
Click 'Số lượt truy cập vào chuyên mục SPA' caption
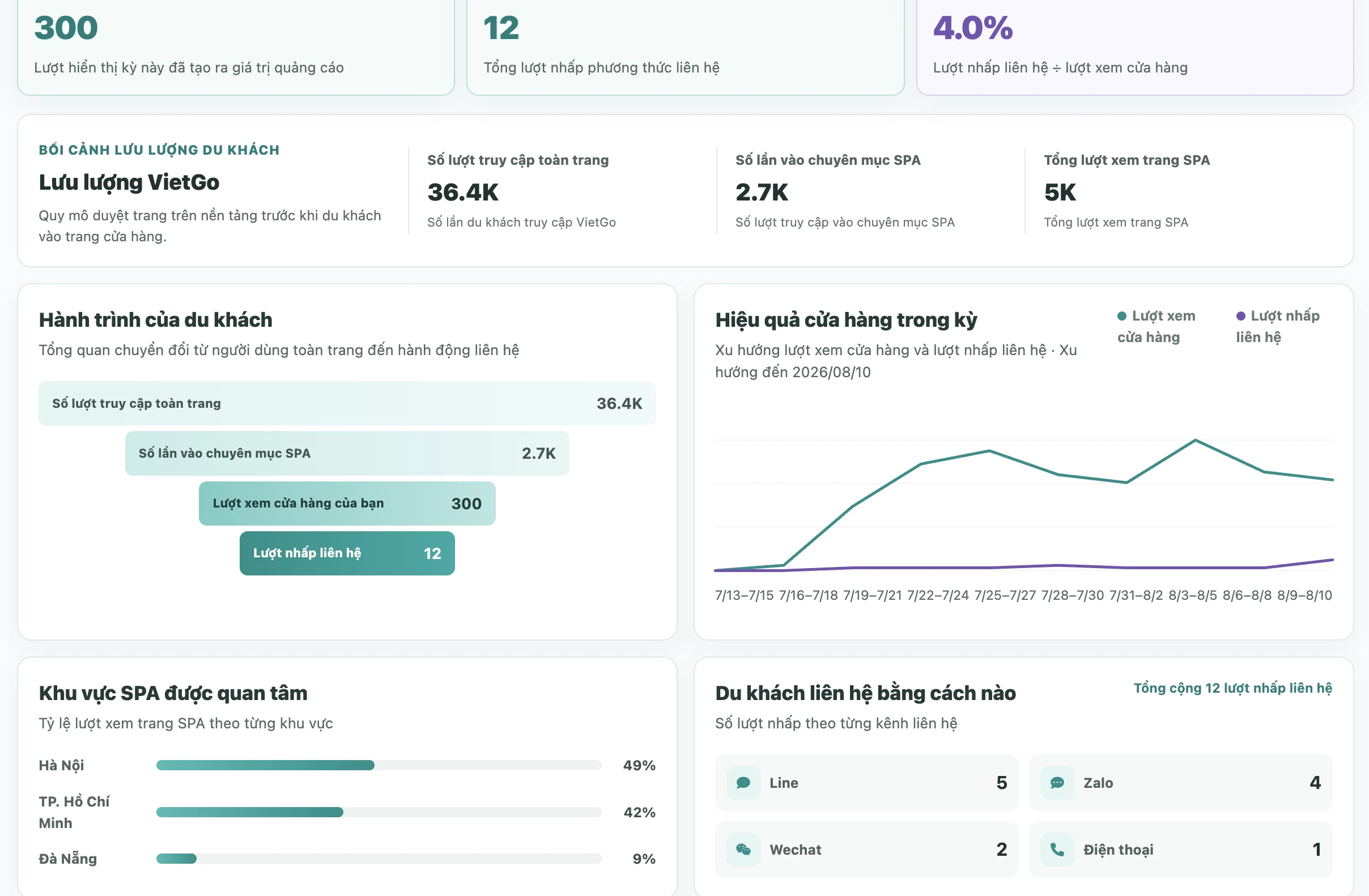click(x=845, y=222)
